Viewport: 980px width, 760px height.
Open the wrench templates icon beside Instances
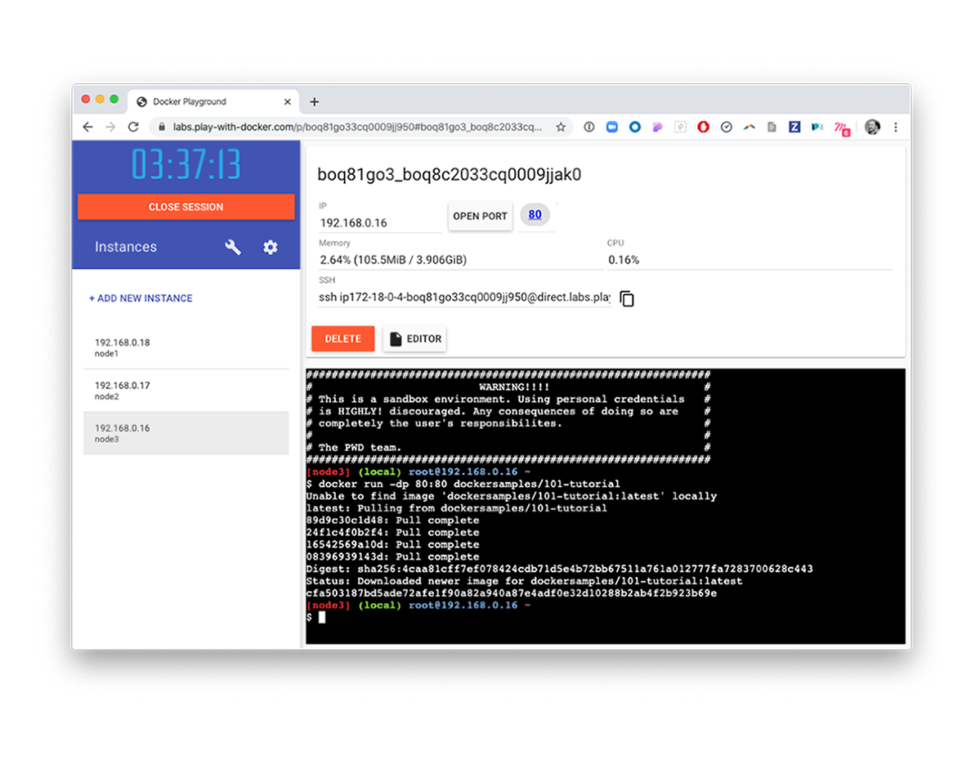tap(233, 247)
